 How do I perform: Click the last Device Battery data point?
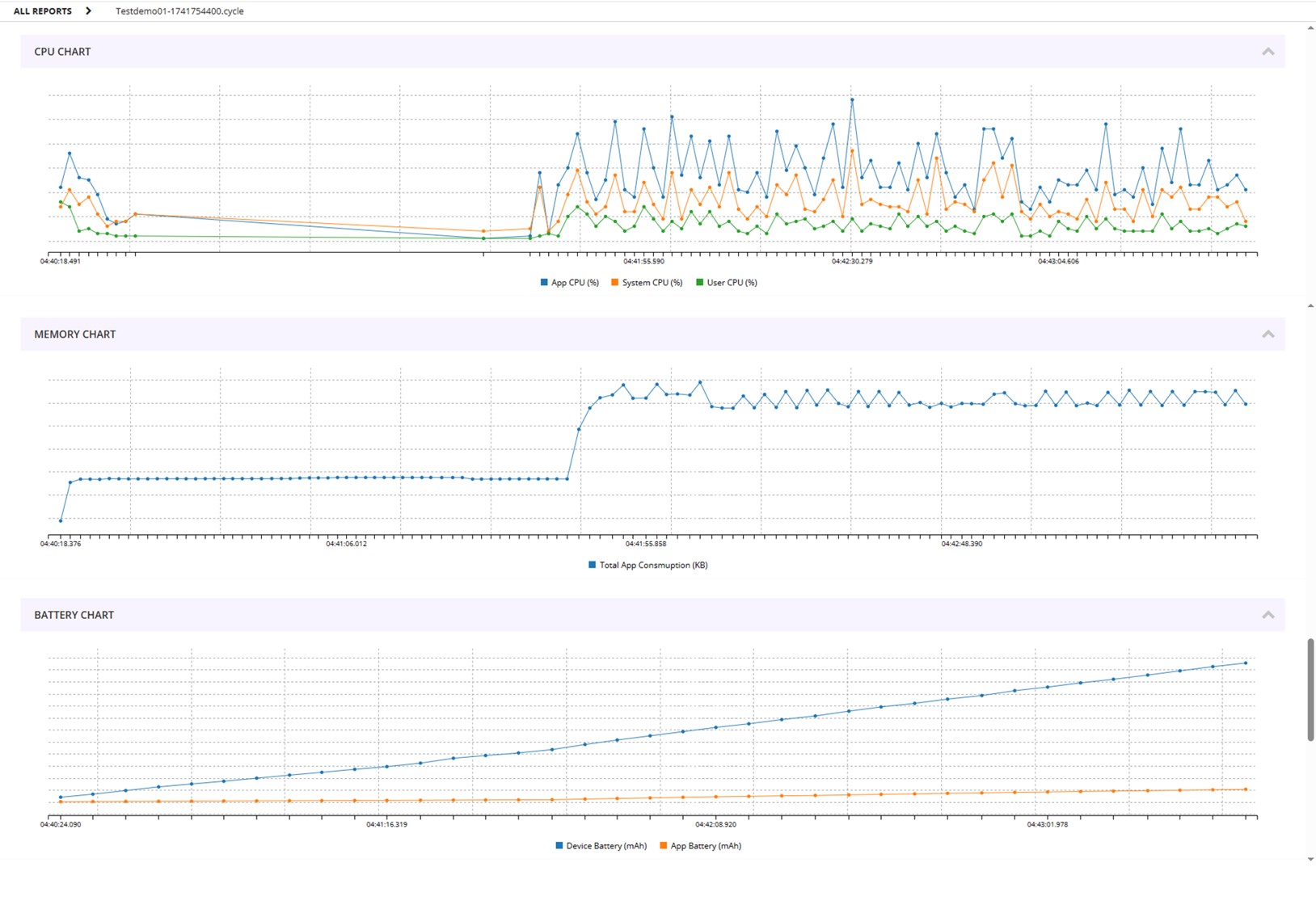click(1246, 663)
